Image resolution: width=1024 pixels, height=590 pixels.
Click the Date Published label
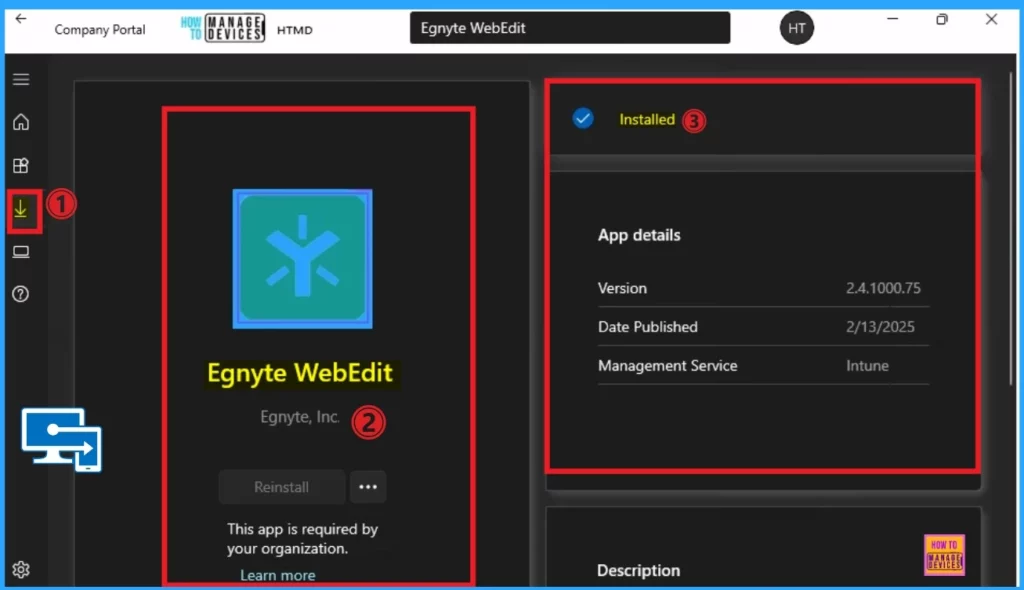pos(647,327)
